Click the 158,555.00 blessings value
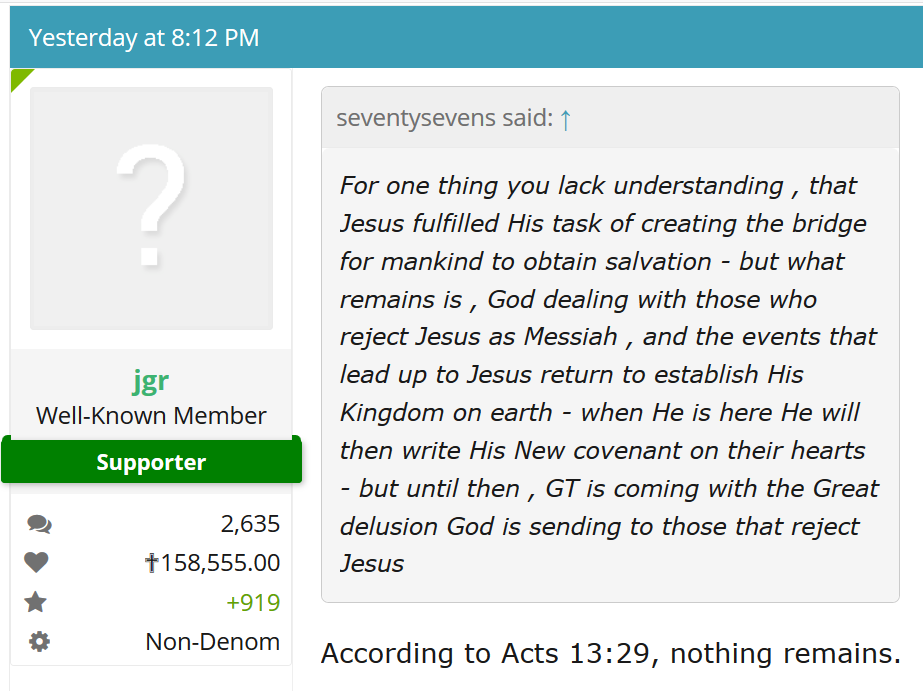This screenshot has width=923, height=691. point(220,563)
